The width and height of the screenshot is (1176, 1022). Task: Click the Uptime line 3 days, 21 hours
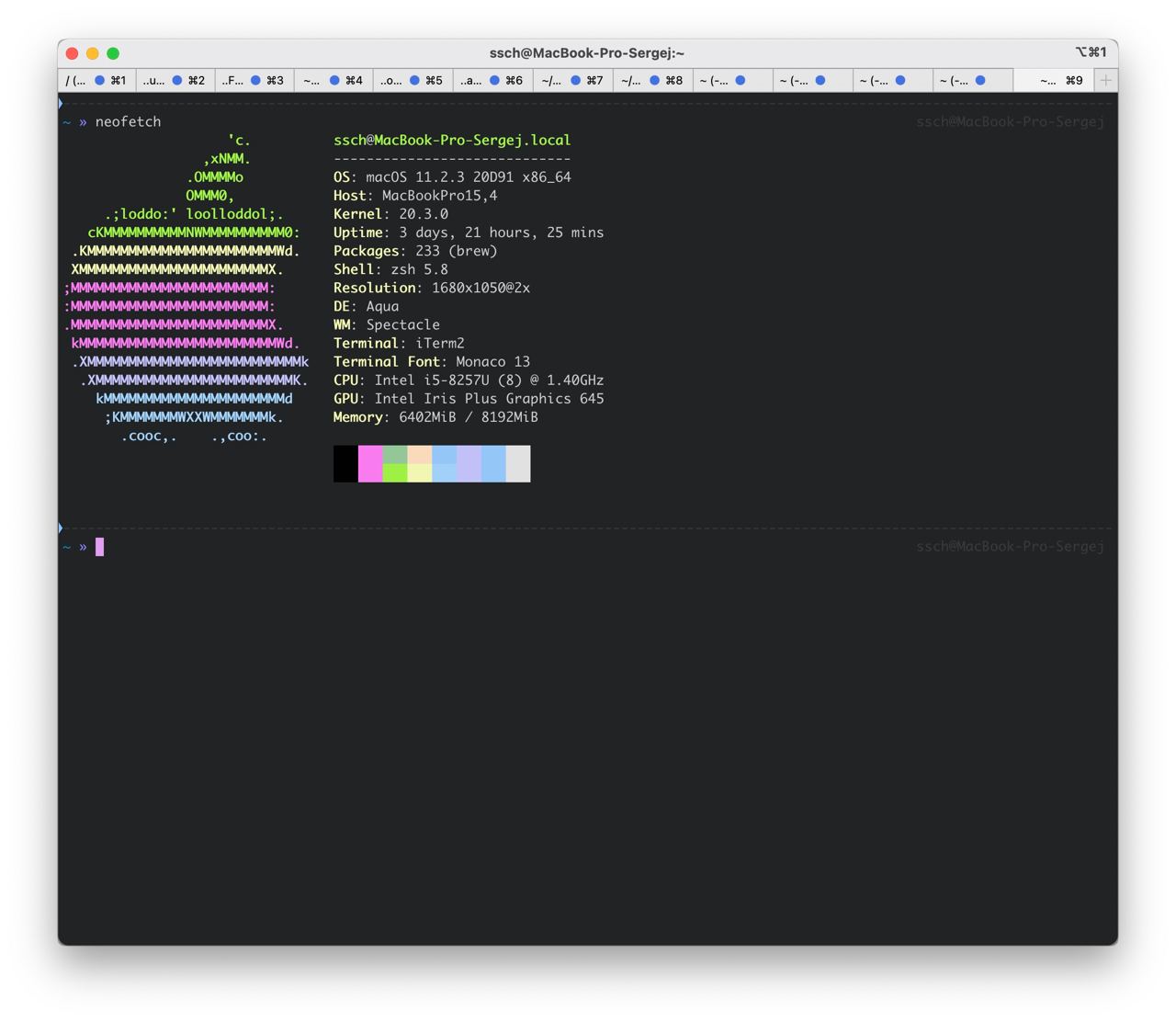(469, 233)
